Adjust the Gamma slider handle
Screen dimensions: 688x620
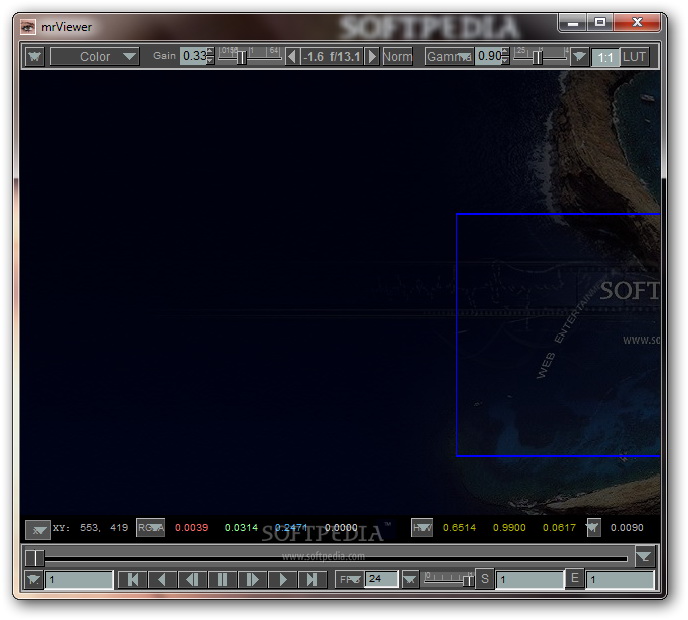[537, 57]
